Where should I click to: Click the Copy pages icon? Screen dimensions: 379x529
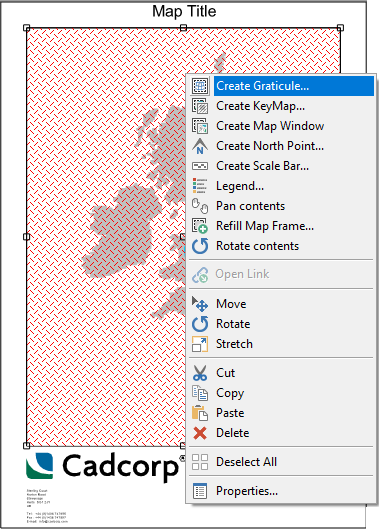click(x=200, y=393)
